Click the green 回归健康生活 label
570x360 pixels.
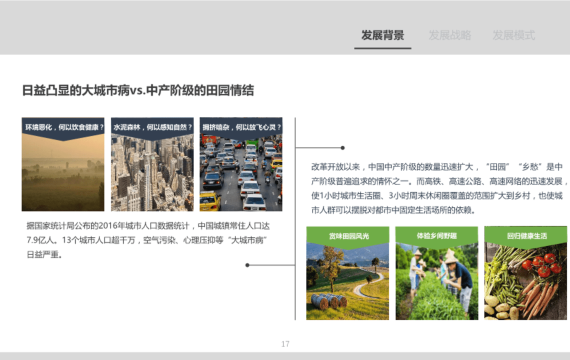527,236
